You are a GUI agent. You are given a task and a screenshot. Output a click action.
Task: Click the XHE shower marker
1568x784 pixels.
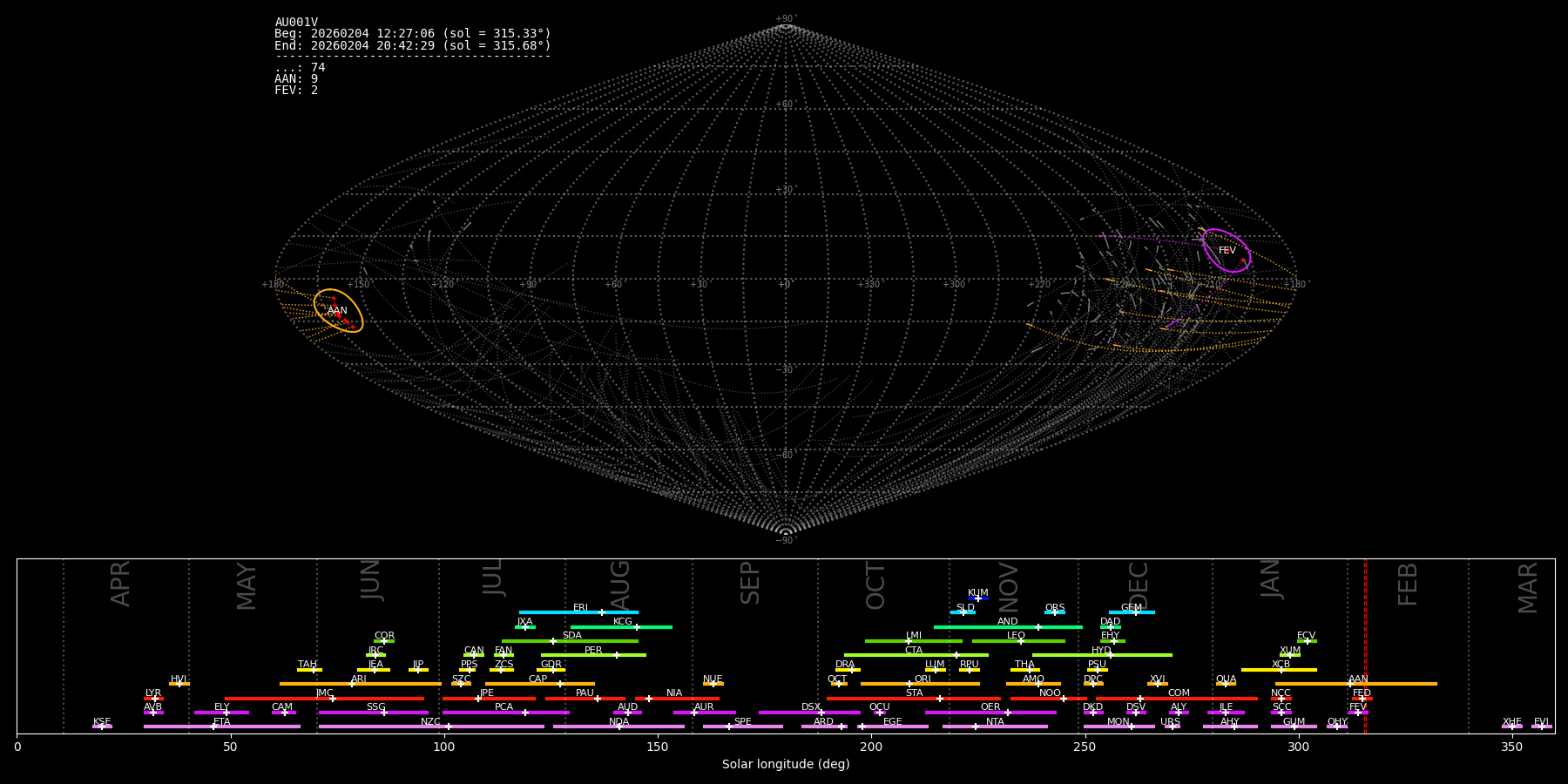coord(1511,727)
